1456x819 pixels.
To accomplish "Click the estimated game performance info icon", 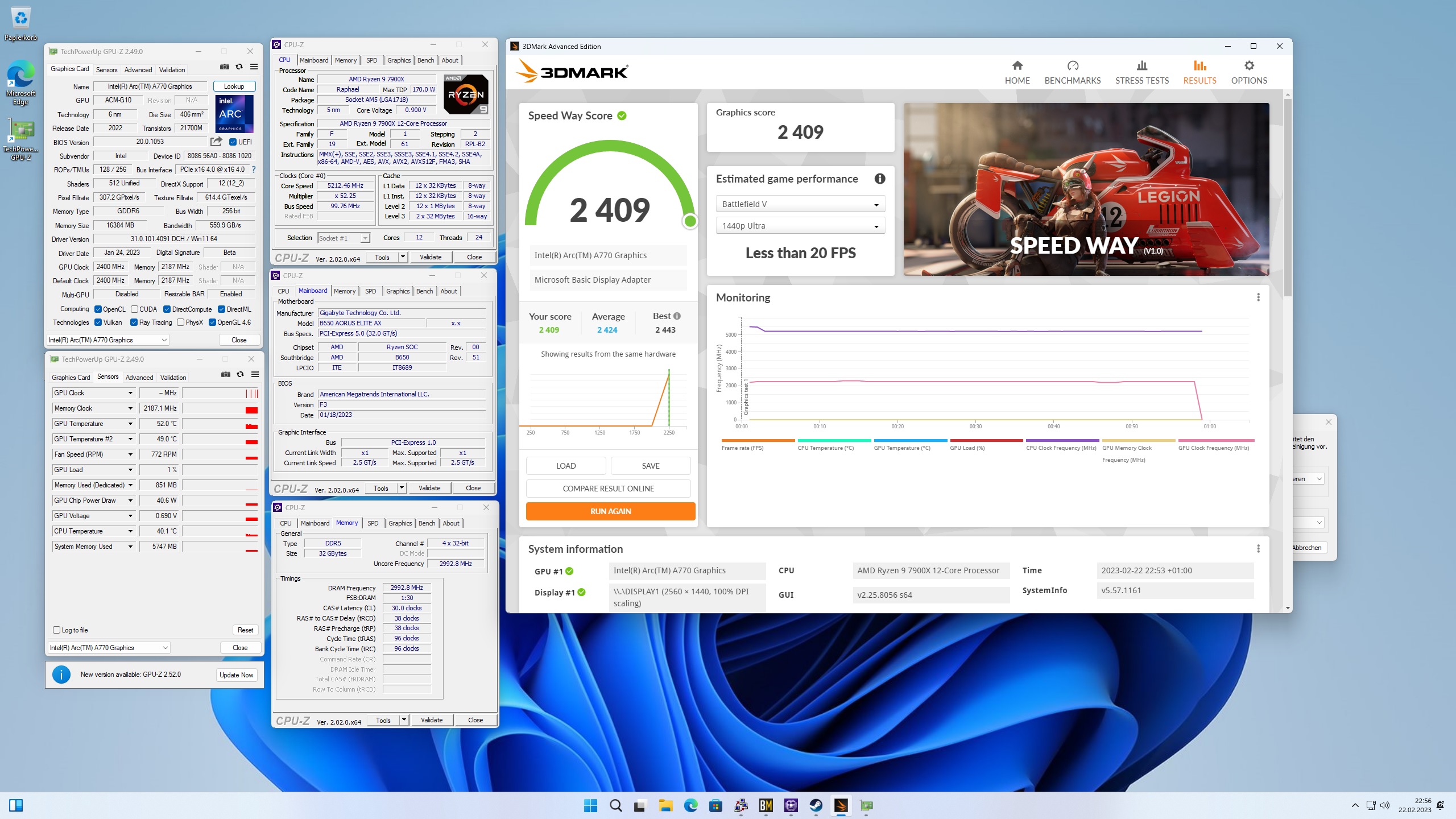I will pos(880,179).
